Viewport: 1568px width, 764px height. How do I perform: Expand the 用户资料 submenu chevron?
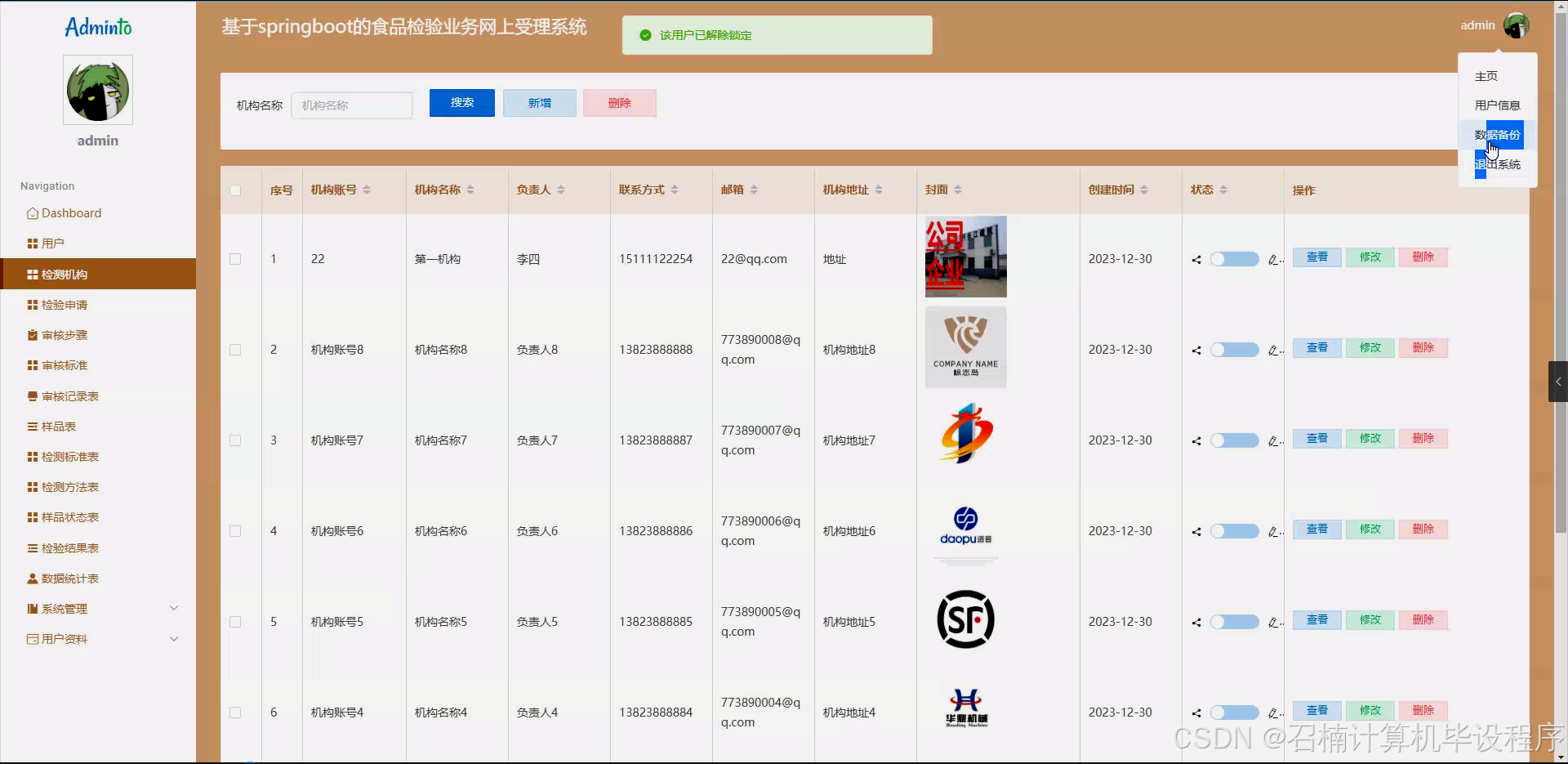(174, 638)
